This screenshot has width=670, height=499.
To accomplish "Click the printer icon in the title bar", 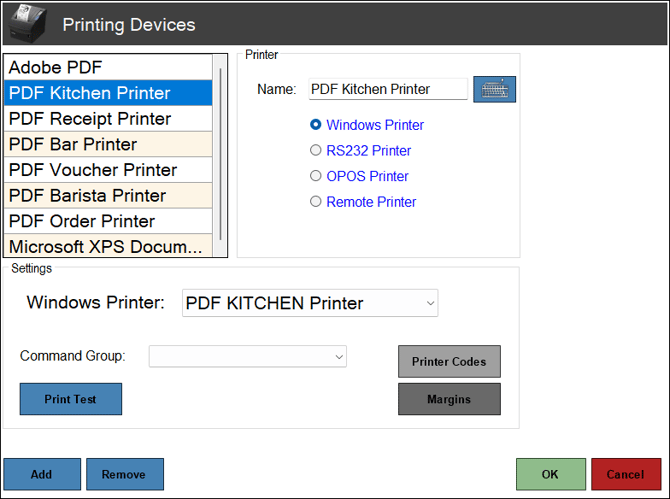I will click(28, 24).
